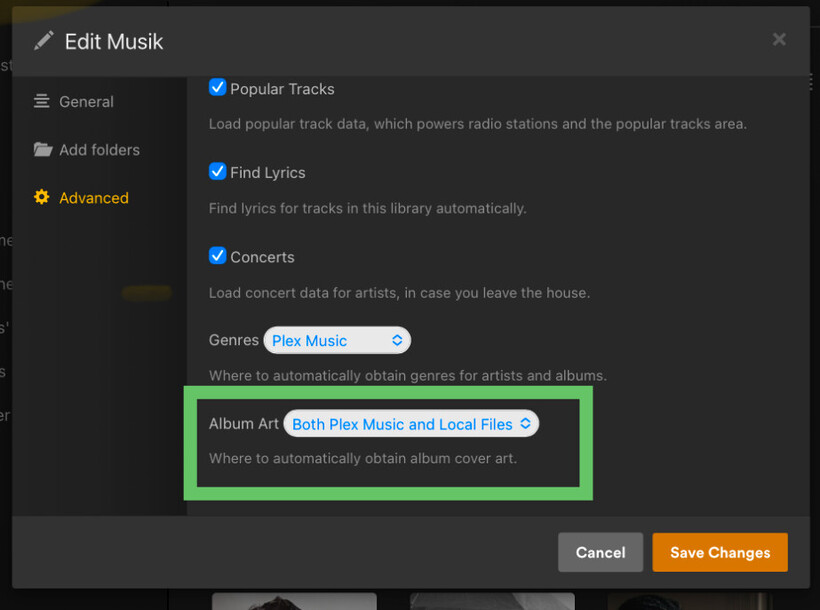
Task: Click the General lines icon in sidebar
Action: [42, 101]
